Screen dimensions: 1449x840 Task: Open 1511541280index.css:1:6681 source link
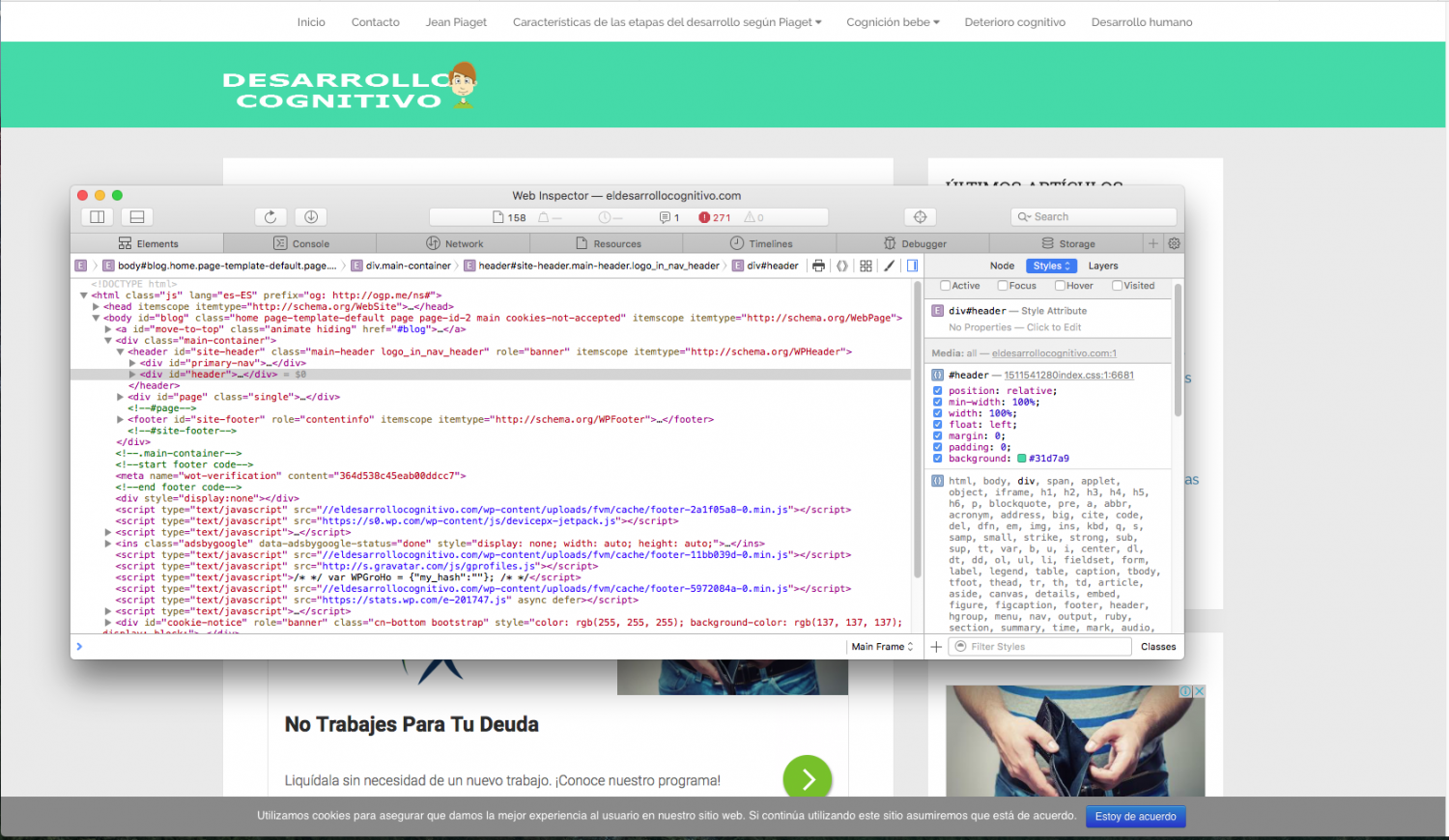pyautogui.click(x=1068, y=375)
